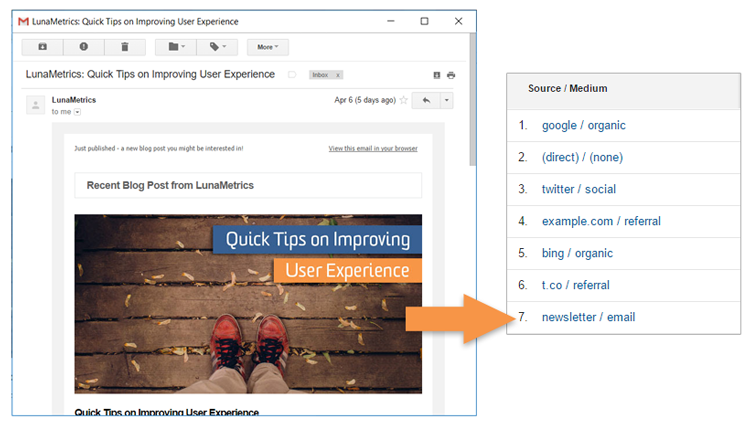
Task: Open the email in a new window icon
Action: [437, 75]
